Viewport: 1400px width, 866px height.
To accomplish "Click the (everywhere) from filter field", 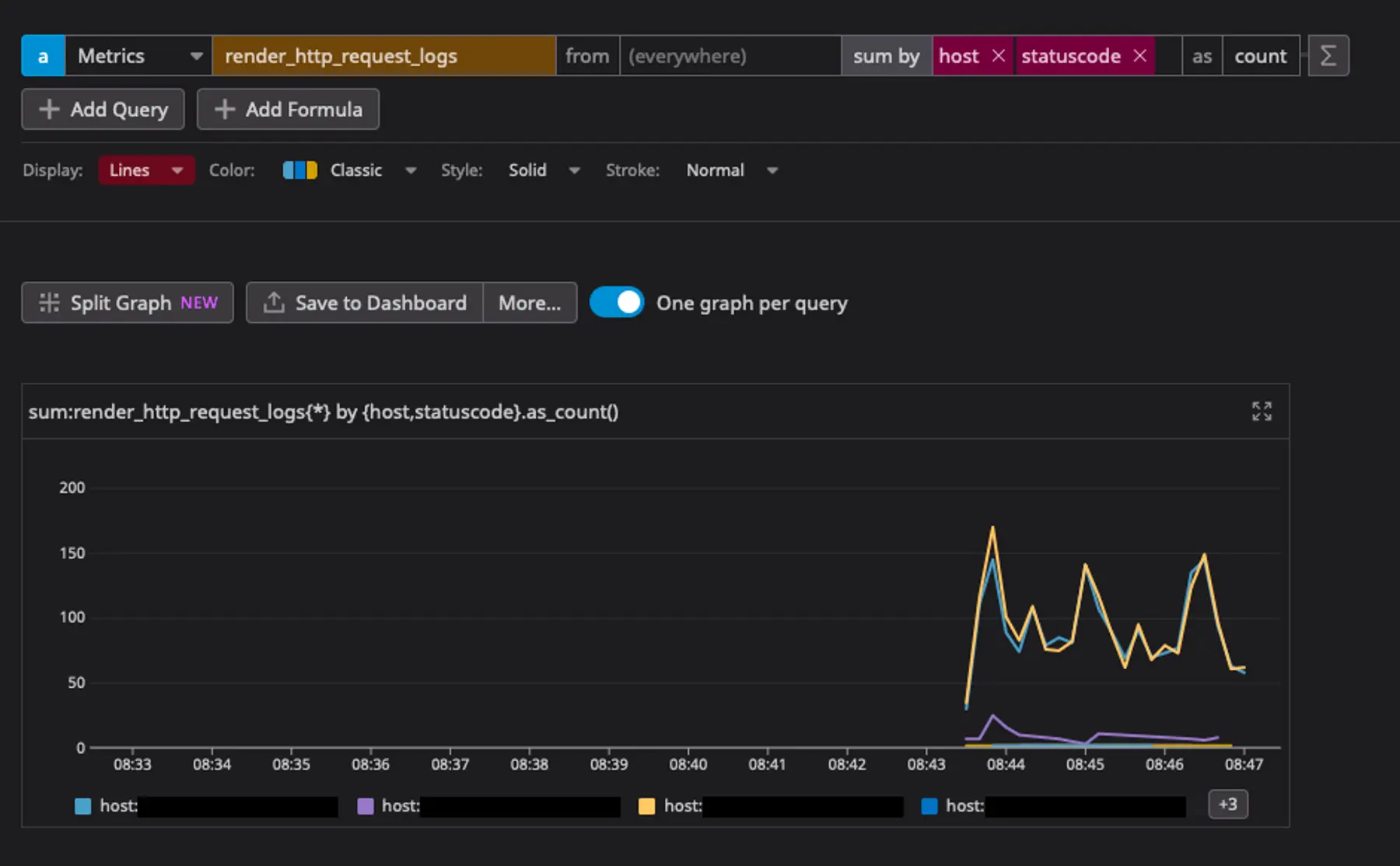I will click(730, 55).
